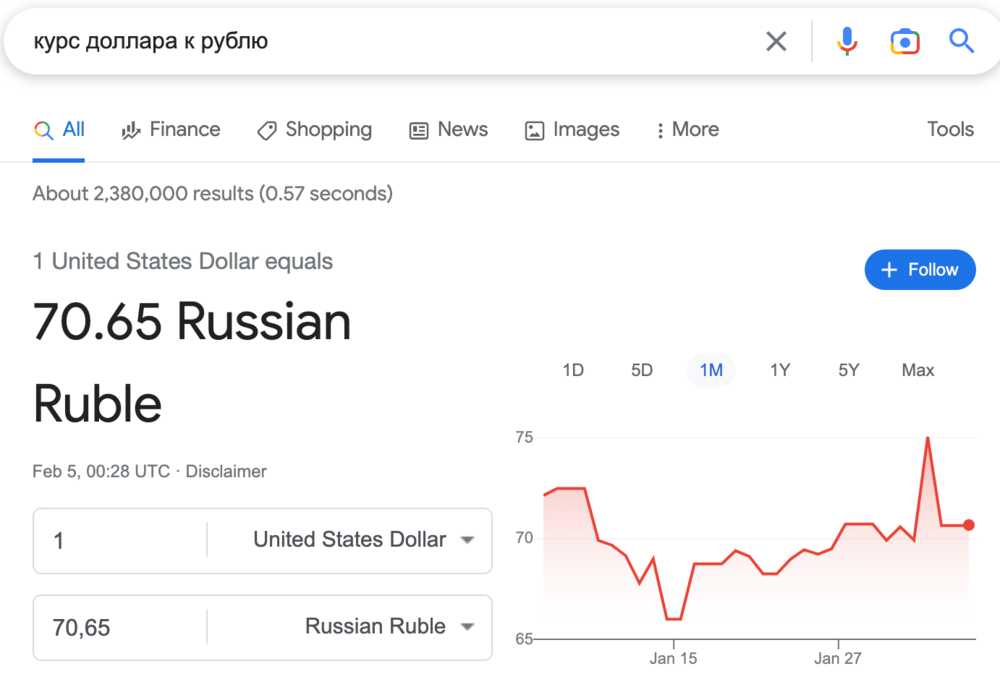Clear the search box with the X icon
This screenshot has height=687, width=1000.
[x=776, y=41]
